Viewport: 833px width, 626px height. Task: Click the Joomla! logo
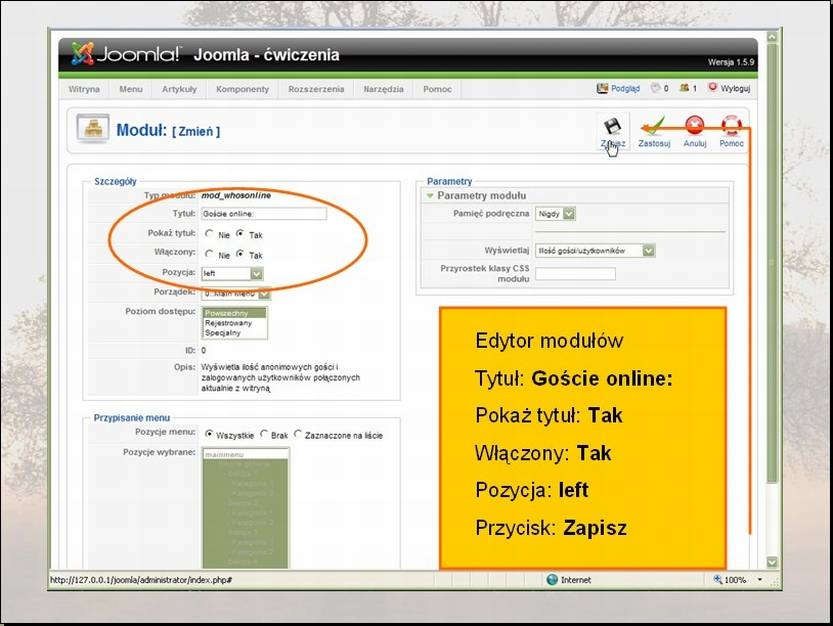click(x=125, y=54)
